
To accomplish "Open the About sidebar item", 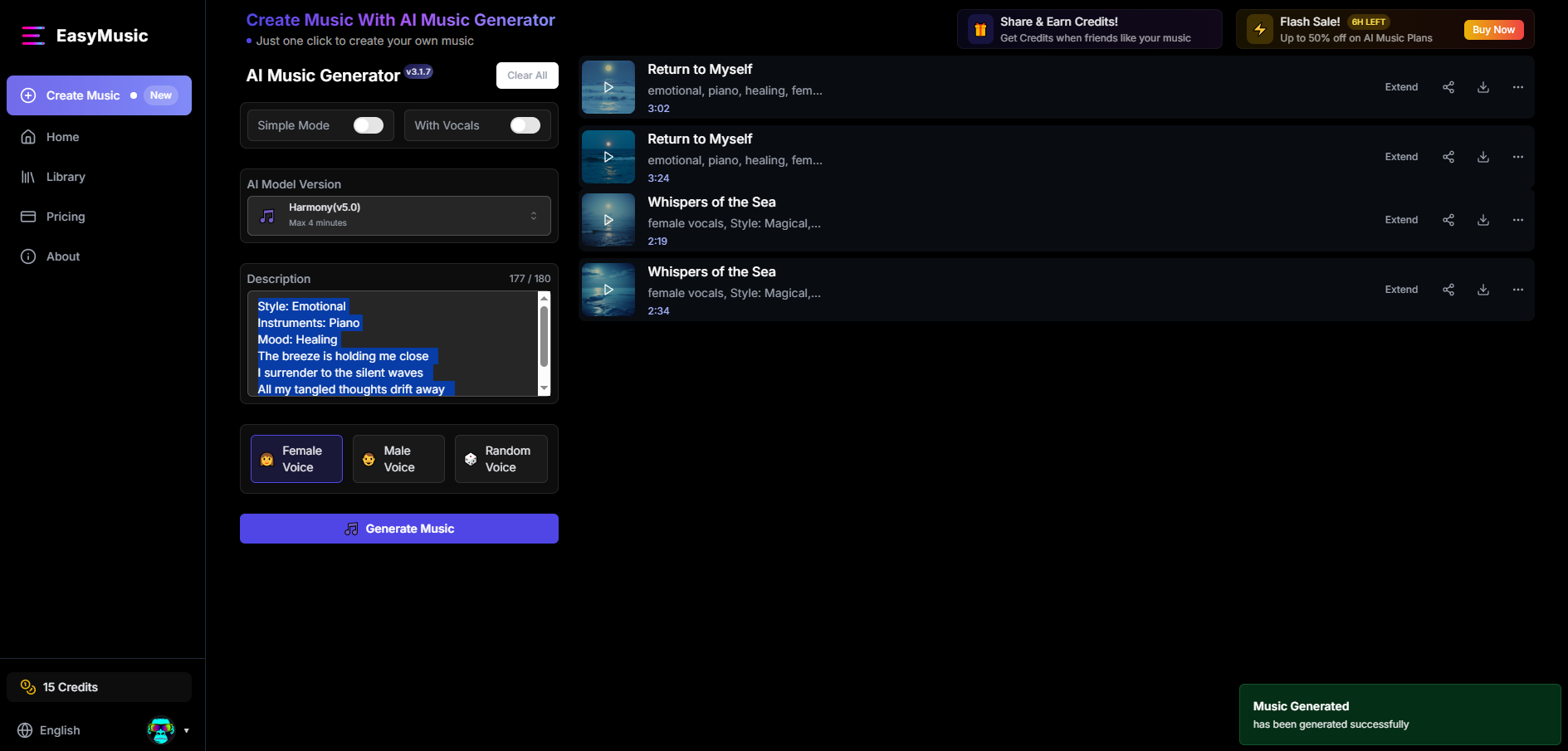I will 99,256.
